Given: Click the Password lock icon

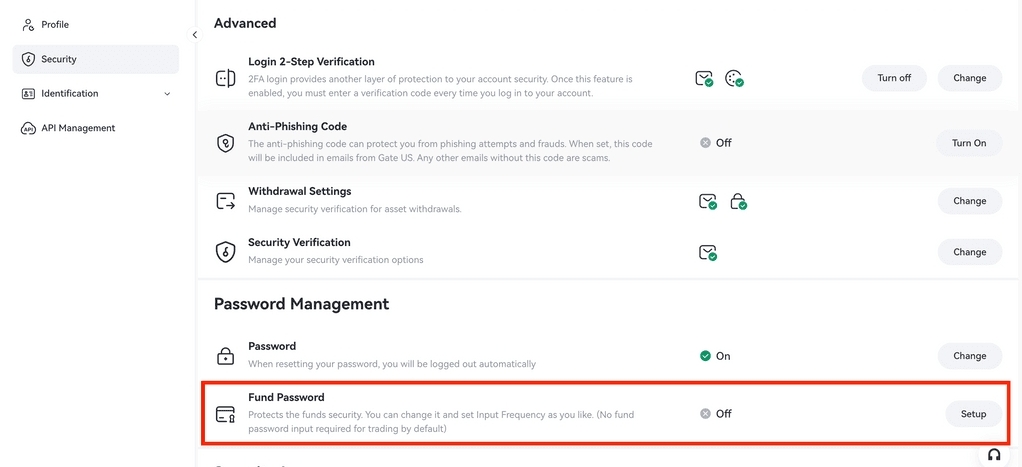Looking at the screenshot, I should click(225, 356).
